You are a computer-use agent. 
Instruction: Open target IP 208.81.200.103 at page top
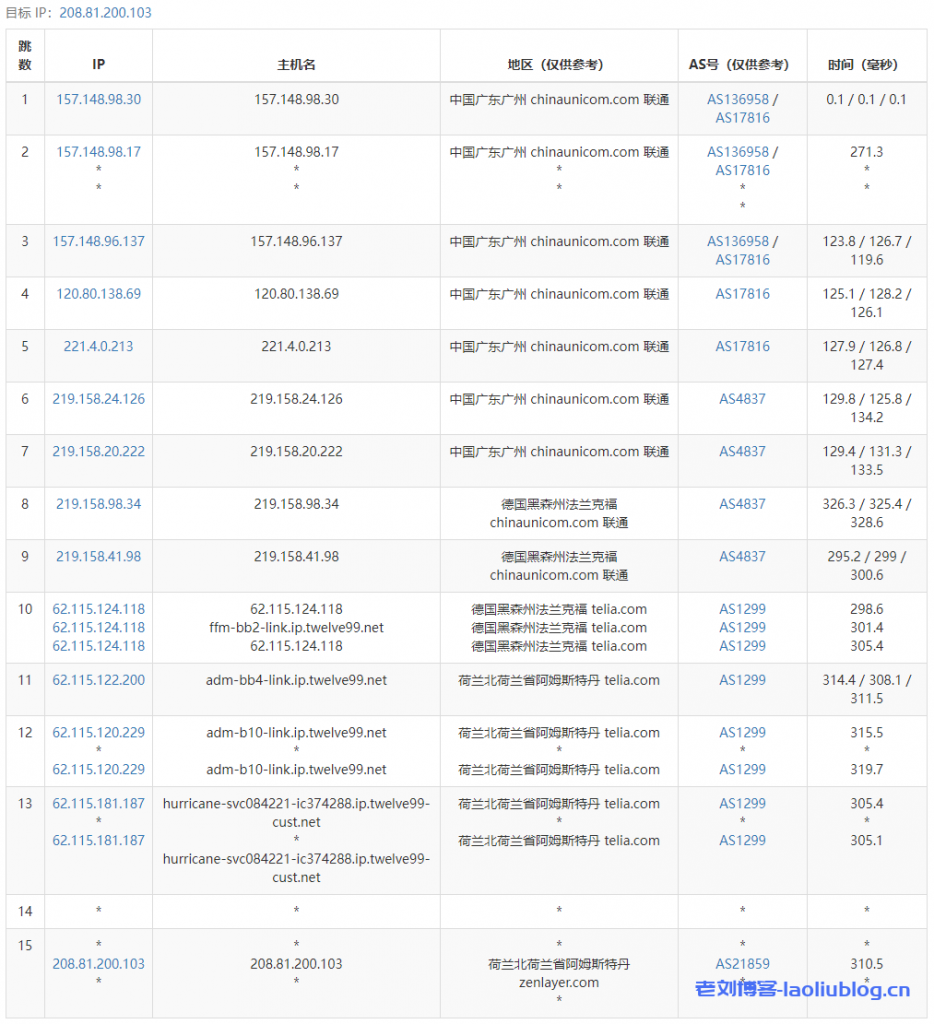105,13
